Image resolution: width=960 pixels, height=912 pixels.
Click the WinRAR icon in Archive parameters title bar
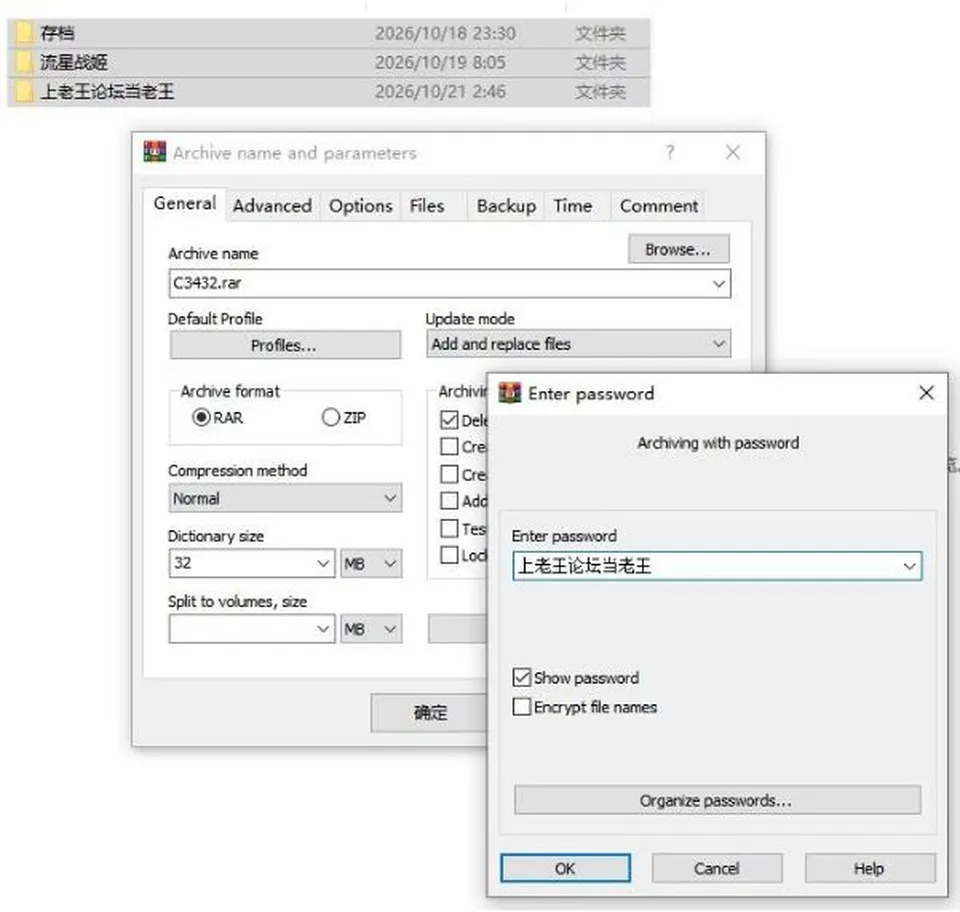(155, 152)
